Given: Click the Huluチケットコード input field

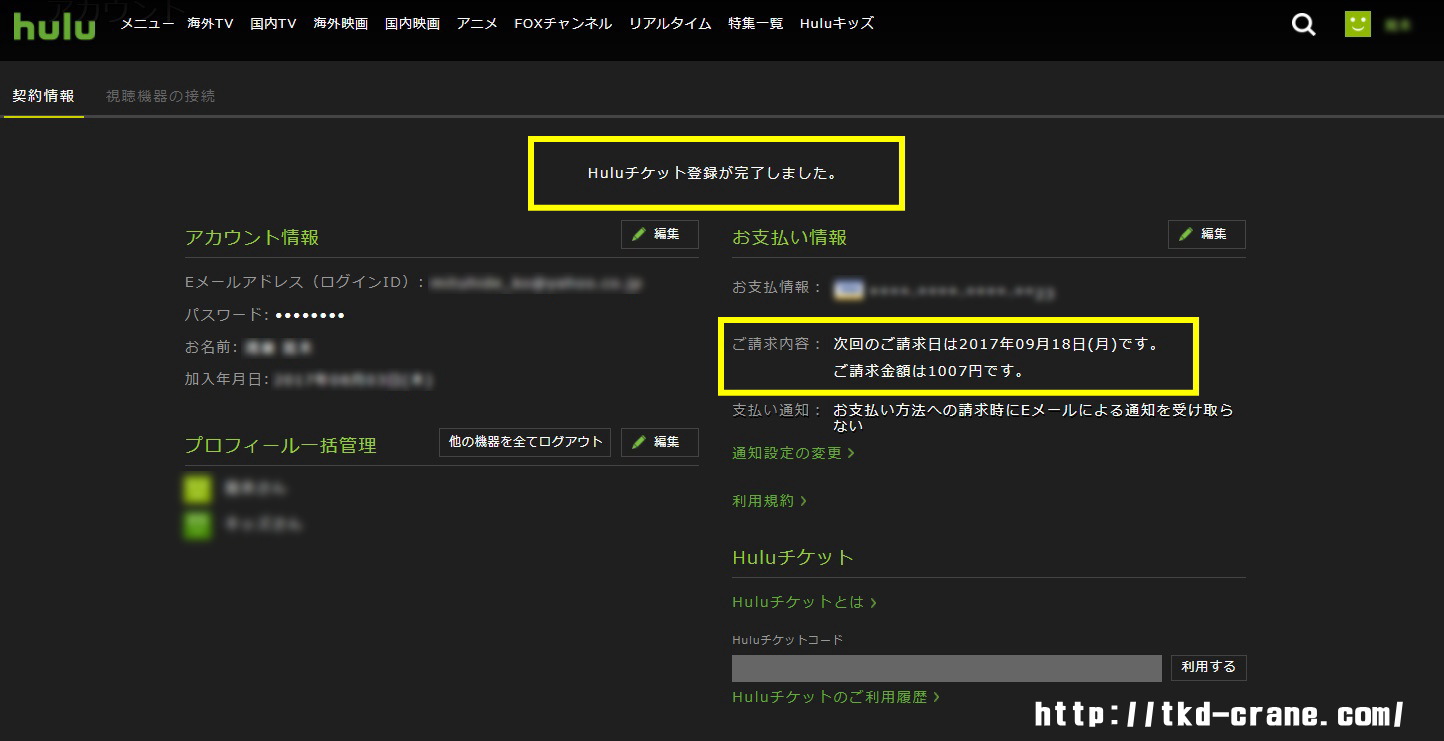Looking at the screenshot, I should click(946, 668).
